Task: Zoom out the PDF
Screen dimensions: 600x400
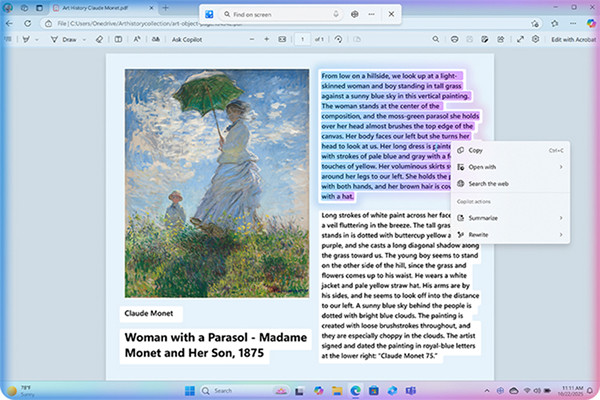Action: 252,39
